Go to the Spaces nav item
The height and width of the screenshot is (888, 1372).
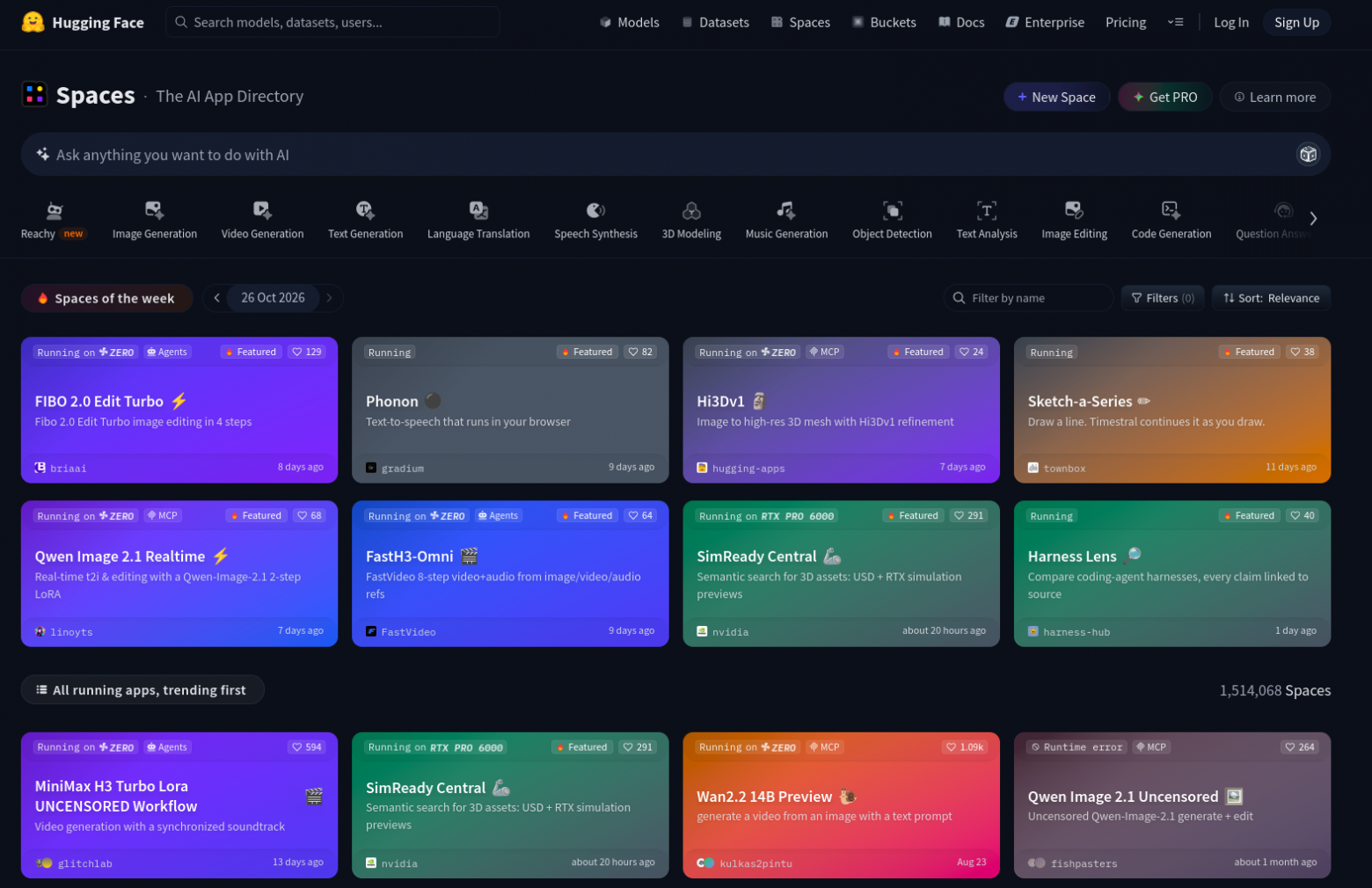click(x=800, y=22)
